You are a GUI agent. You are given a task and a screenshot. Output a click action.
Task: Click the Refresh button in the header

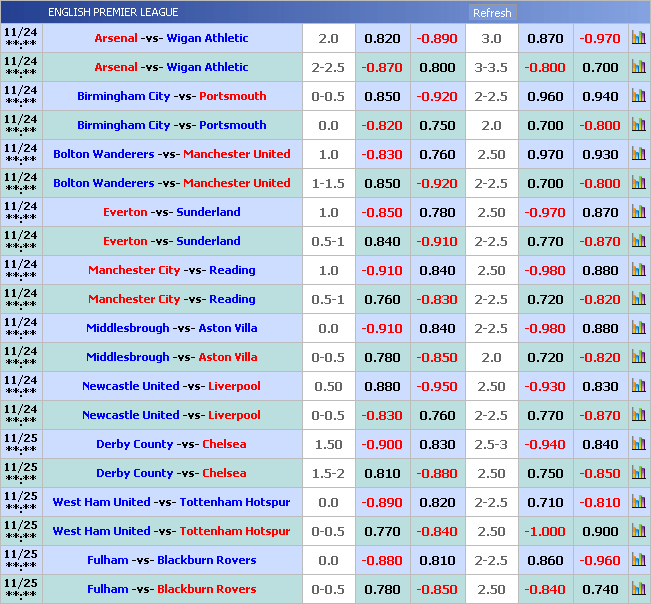[492, 13]
